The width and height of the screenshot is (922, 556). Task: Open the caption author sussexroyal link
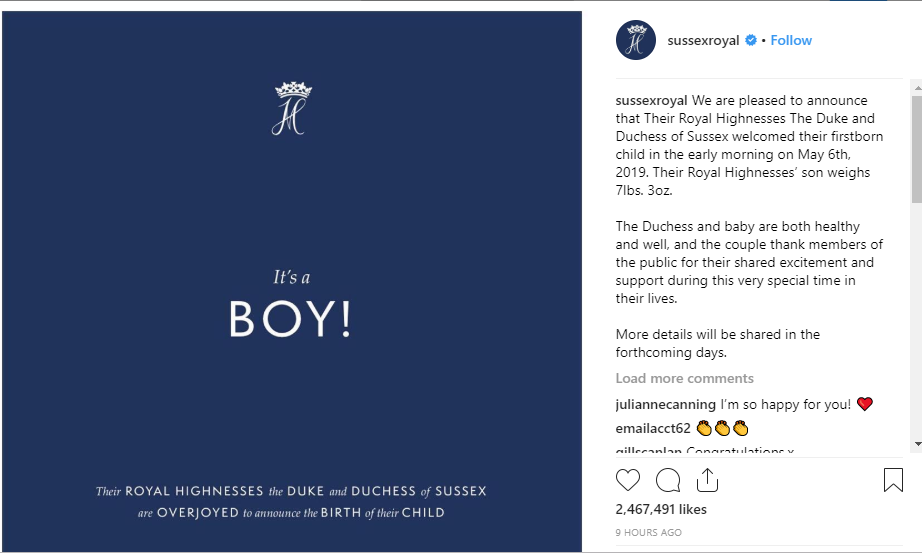pyautogui.click(x=652, y=101)
